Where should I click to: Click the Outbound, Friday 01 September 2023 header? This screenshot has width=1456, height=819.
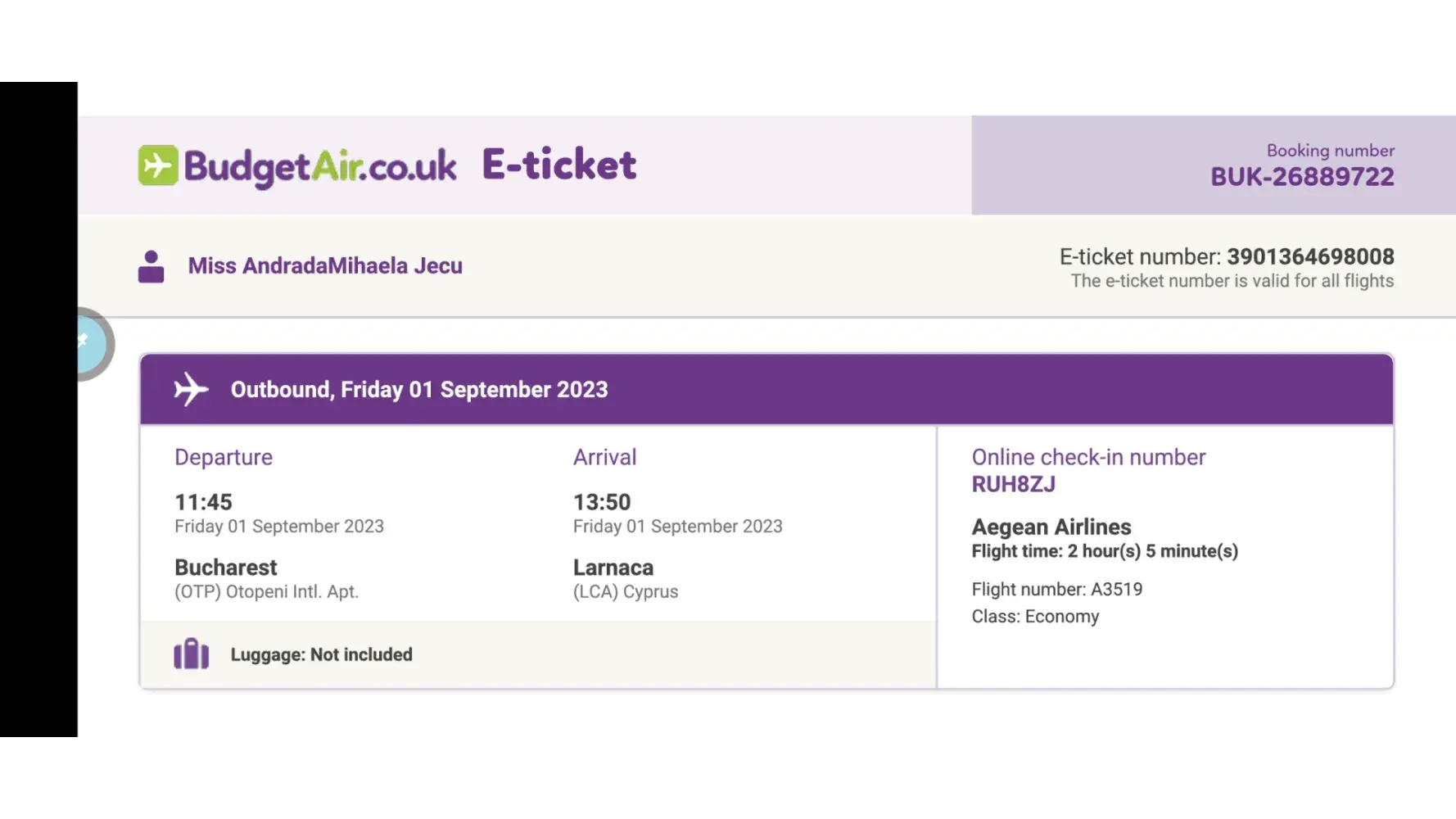419,390
